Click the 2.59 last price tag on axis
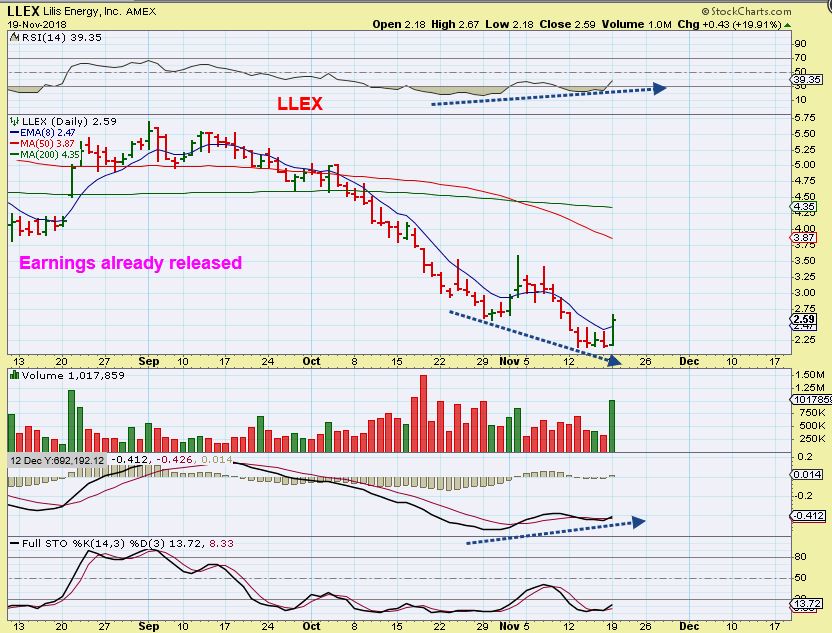The height and width of the screenshot is (633, 832). click(x=804, y=319)
